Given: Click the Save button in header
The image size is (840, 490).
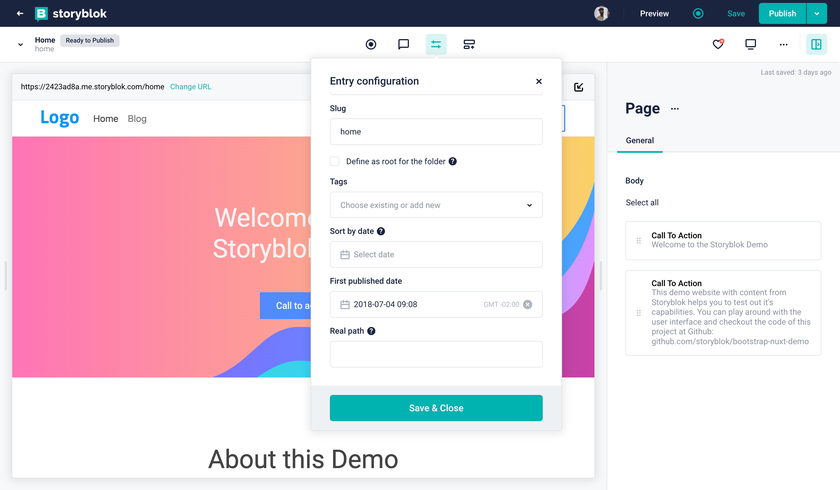Looking at the screenshot, I should (x=736, y=13).
